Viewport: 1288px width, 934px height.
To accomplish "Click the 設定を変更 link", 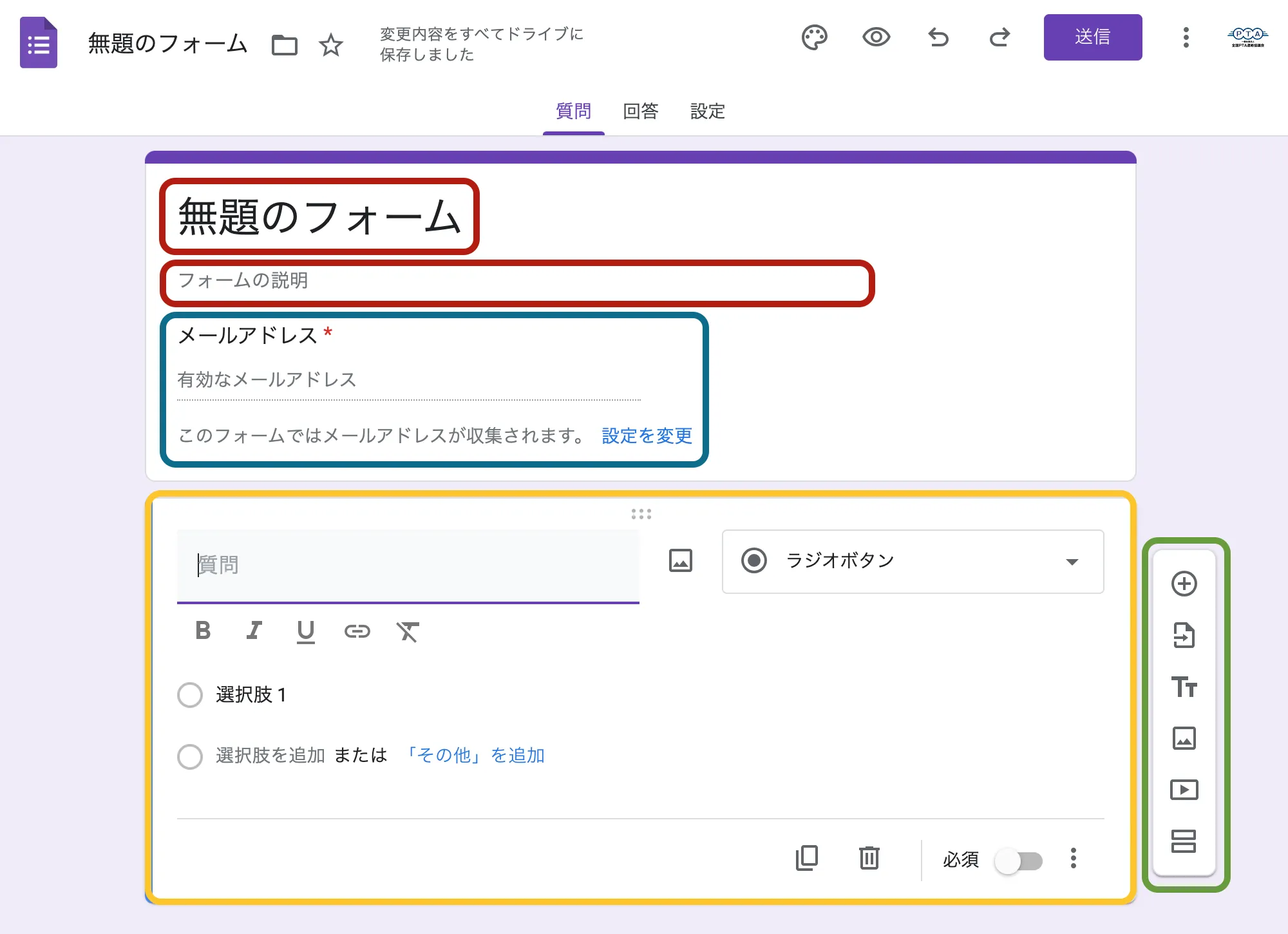I will pyautogui.click(x=647, y=436).
